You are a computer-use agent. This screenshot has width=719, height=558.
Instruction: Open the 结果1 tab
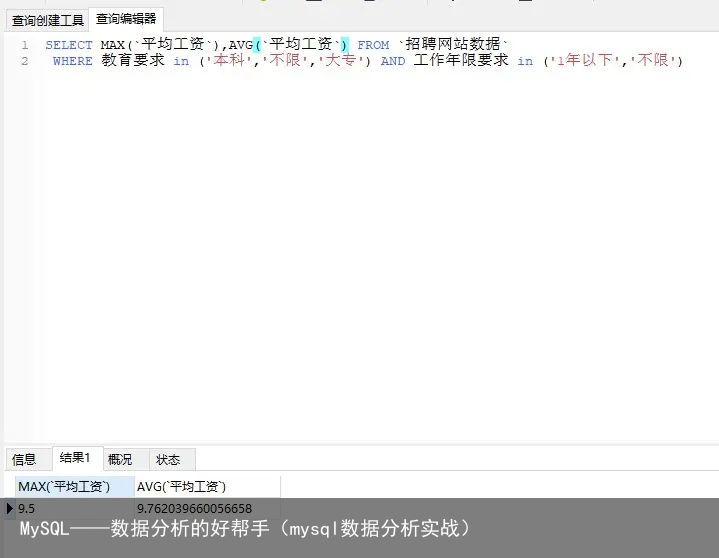tap(75, 458)
